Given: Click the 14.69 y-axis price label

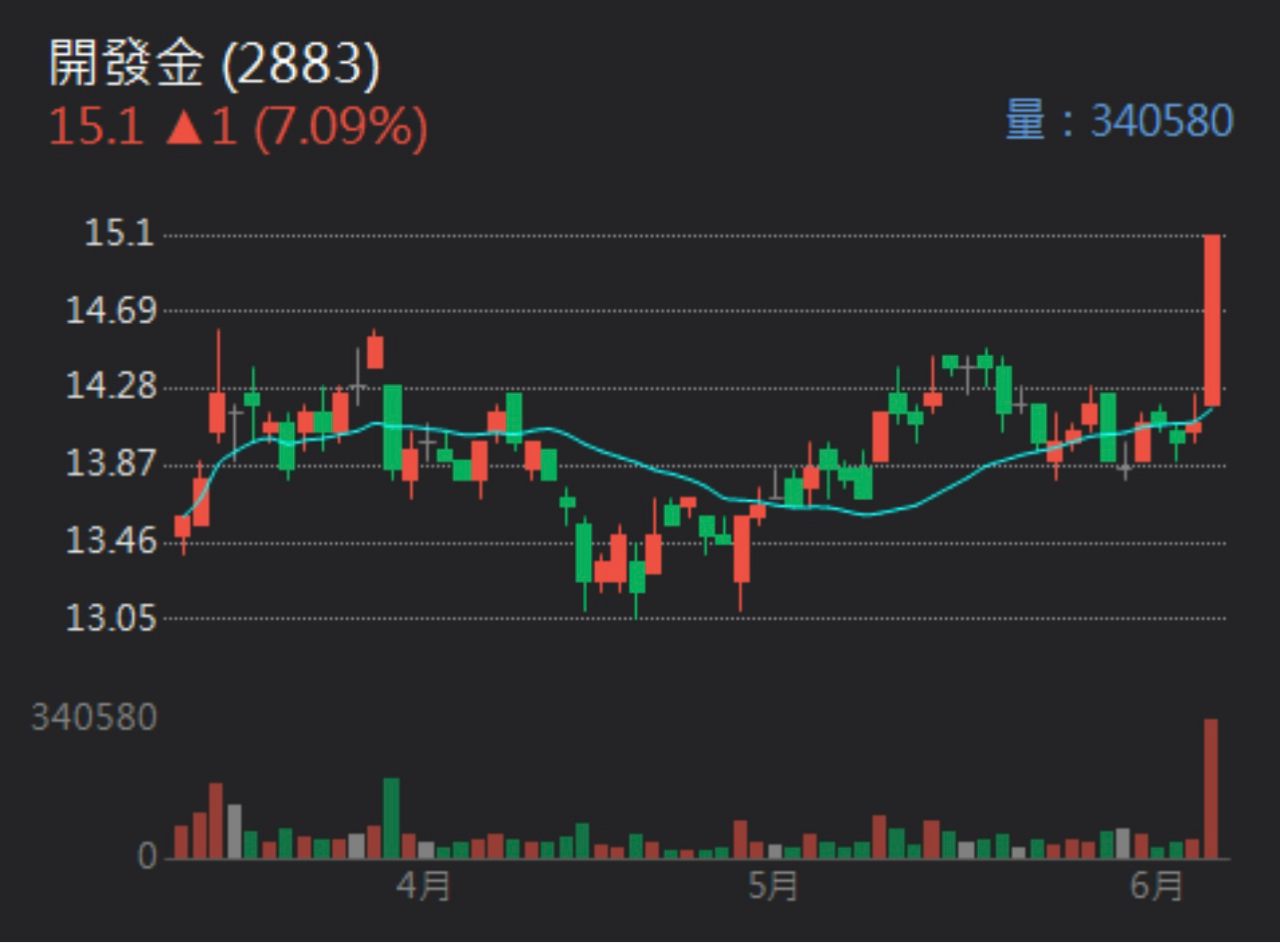Looking at the screenshot, I should (x=109, y=311).
